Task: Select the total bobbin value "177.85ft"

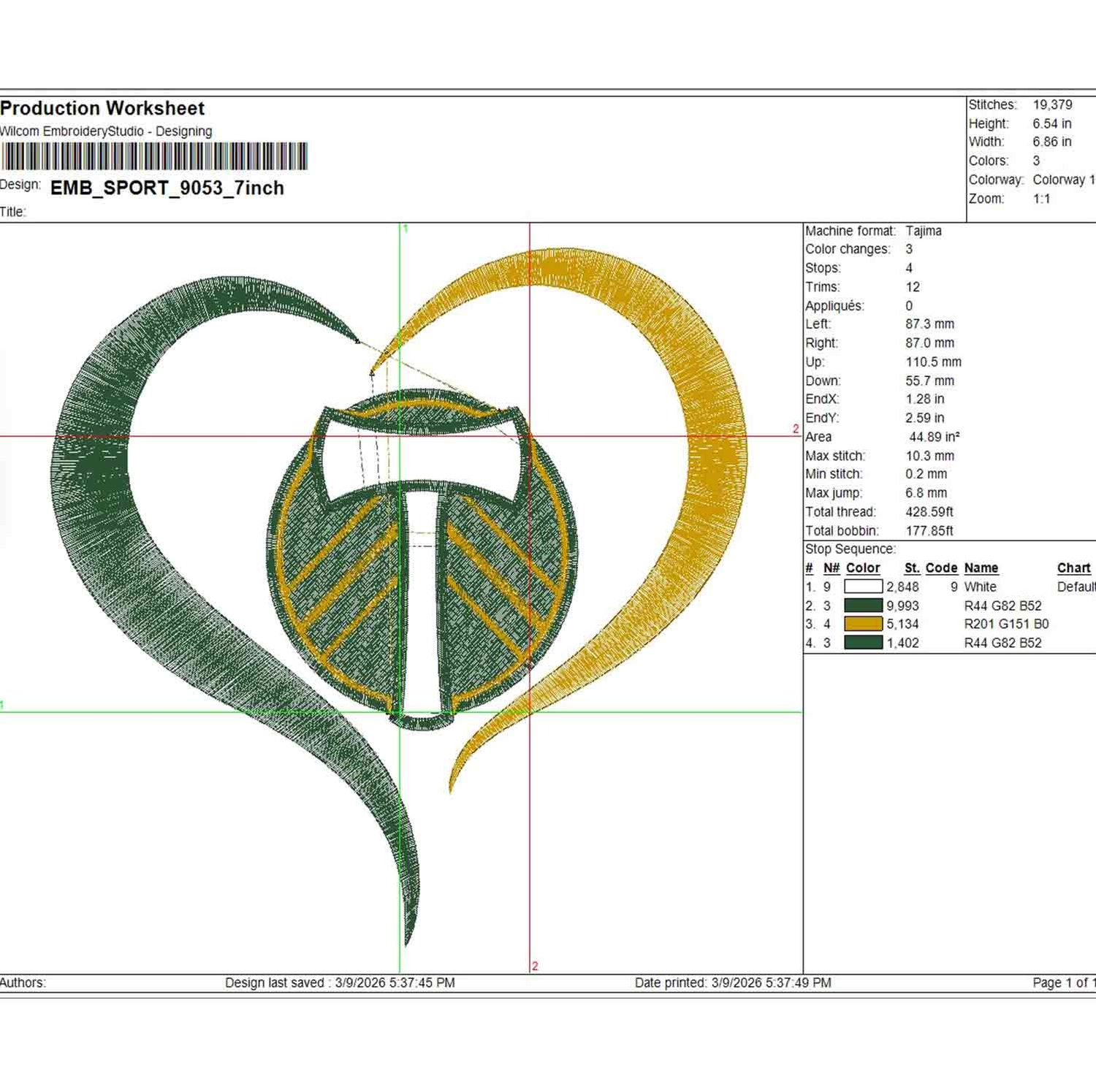Action: click(929, 531)
